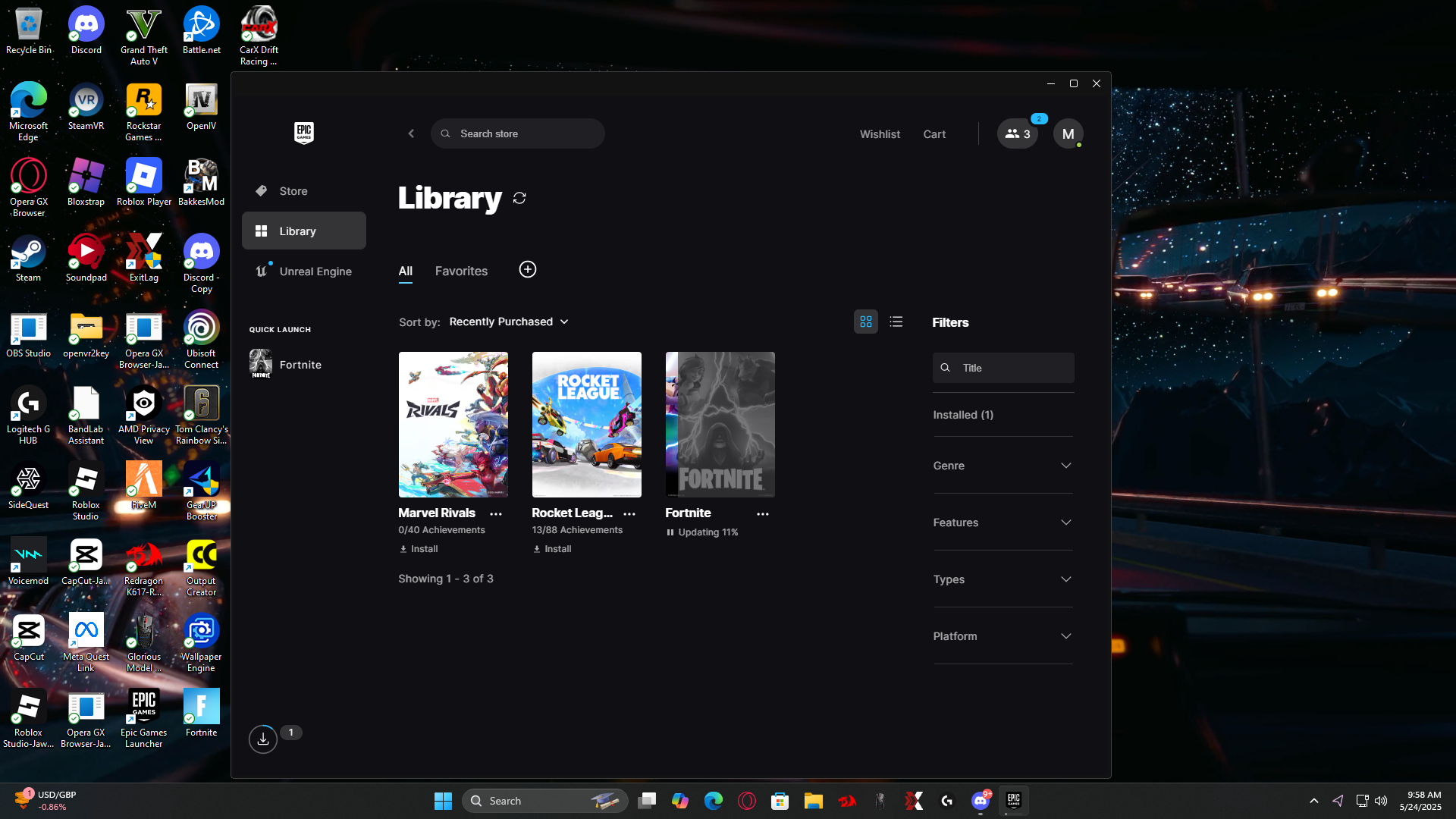Open the downloads manager icon
Viewport: 1456px width, 819px height.
[263, 739]
